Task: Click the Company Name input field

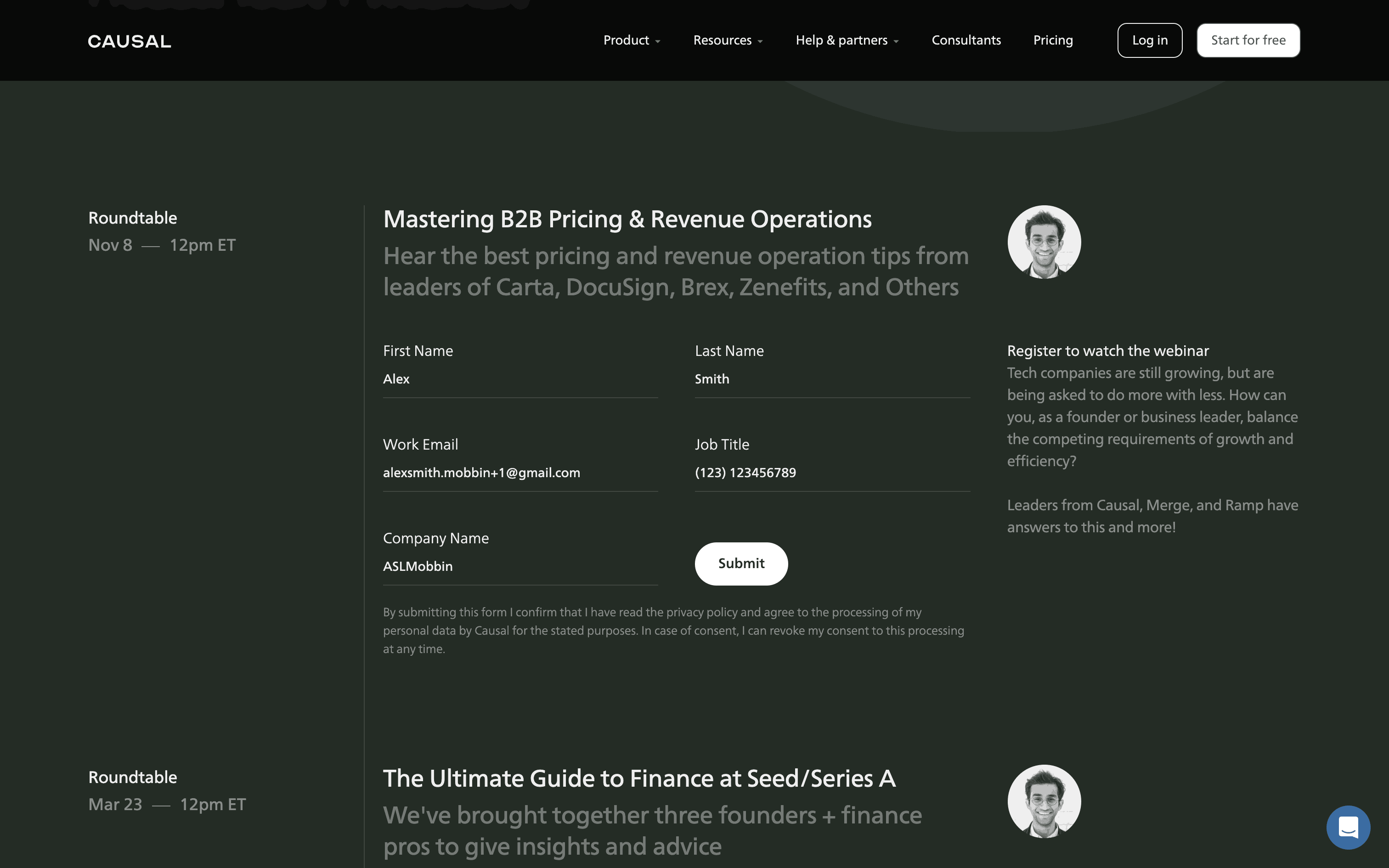Action: pyautogui.click(x=519, y=567)
